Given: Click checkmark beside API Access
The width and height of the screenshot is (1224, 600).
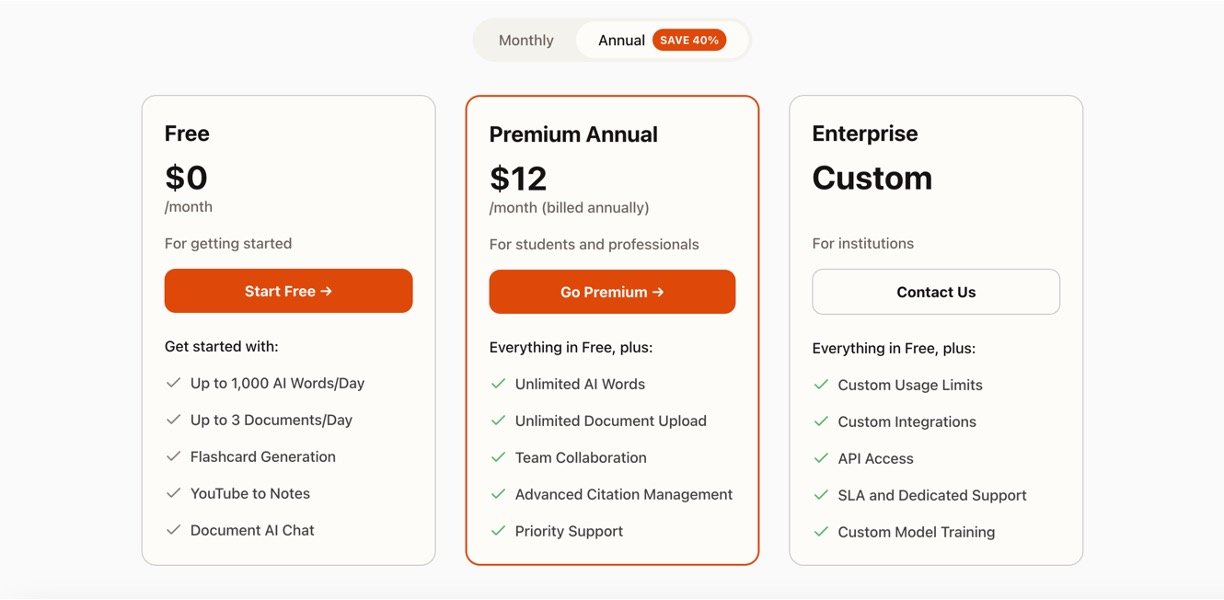Looking at the screenshot, I should (821, 459).
